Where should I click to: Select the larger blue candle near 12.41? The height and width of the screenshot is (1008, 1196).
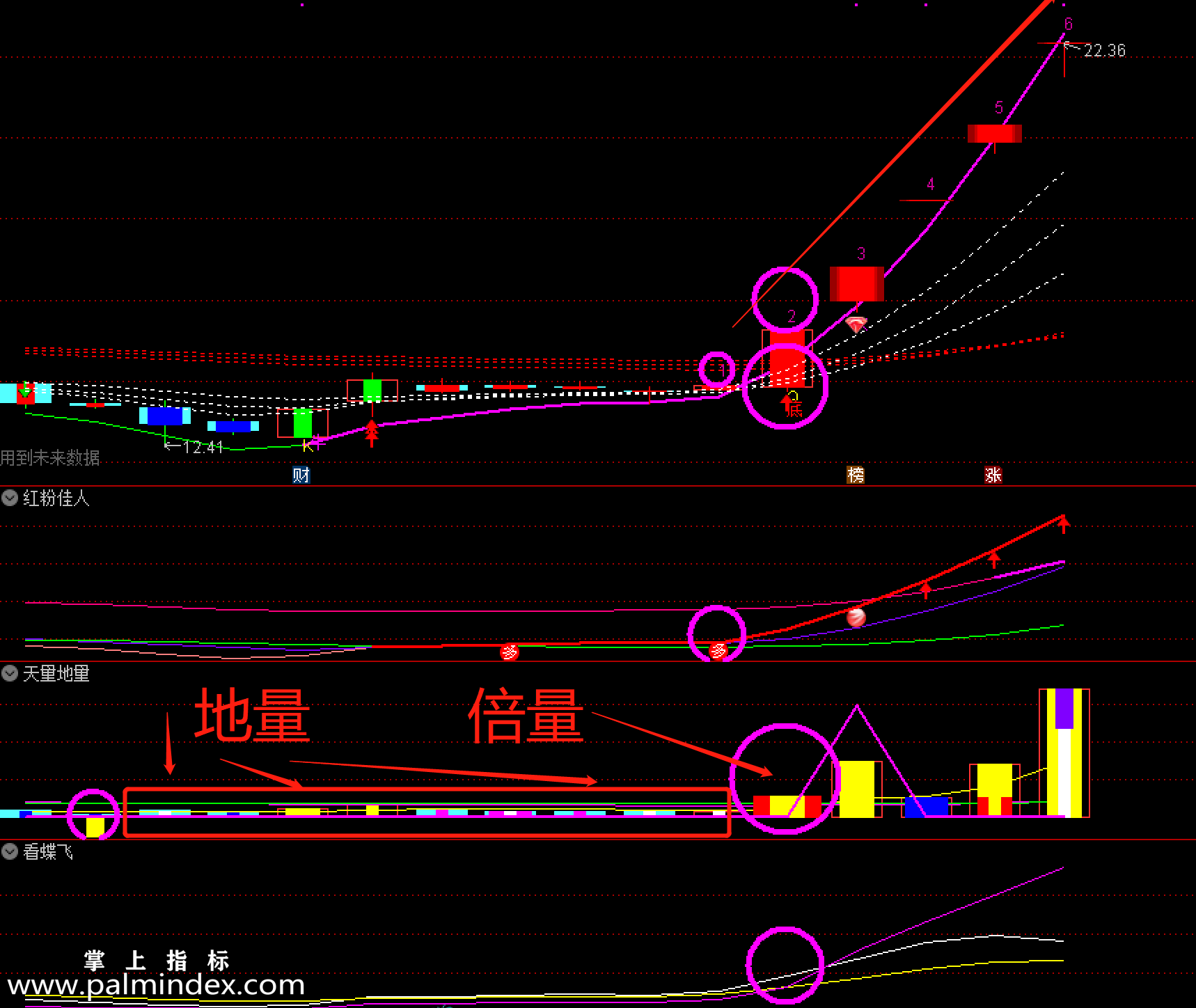(165, 416)
